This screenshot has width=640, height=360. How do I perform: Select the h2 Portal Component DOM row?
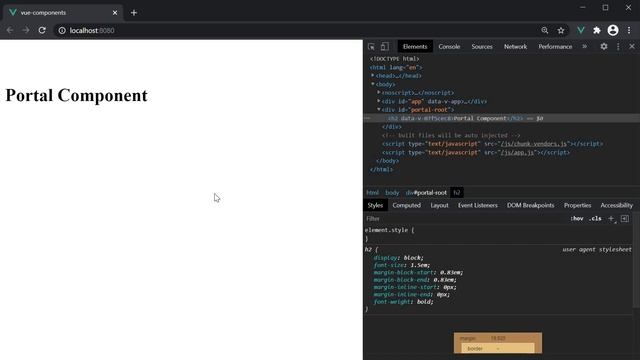pyautogui.click(x=501, y=118)
